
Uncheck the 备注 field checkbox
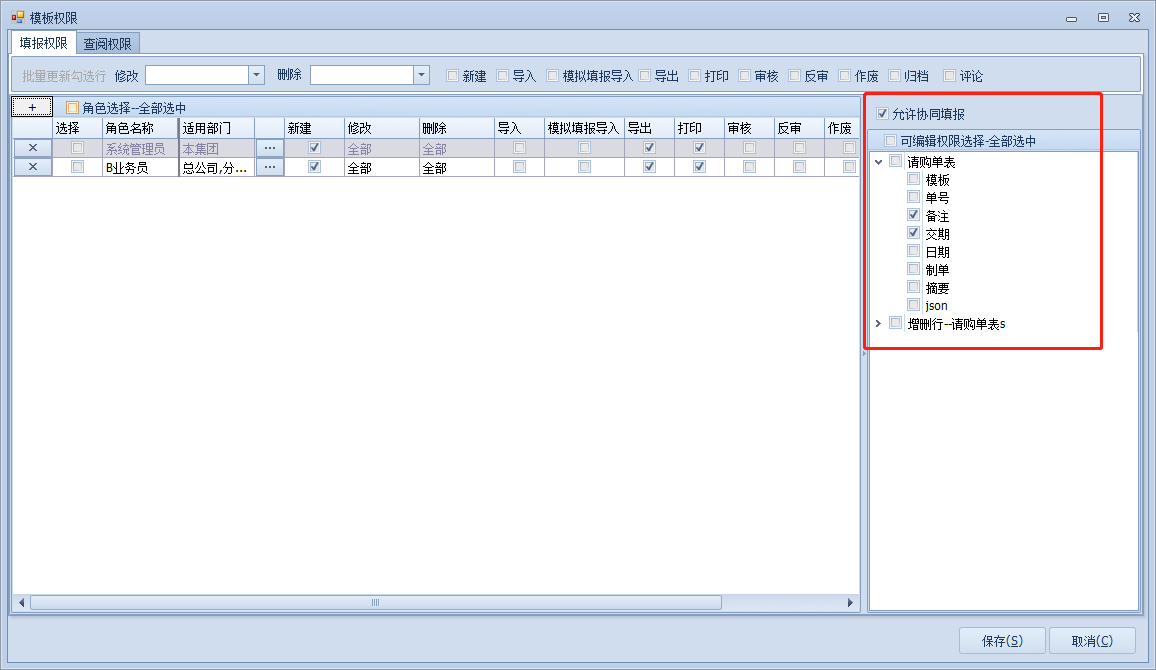coord(913,215)
